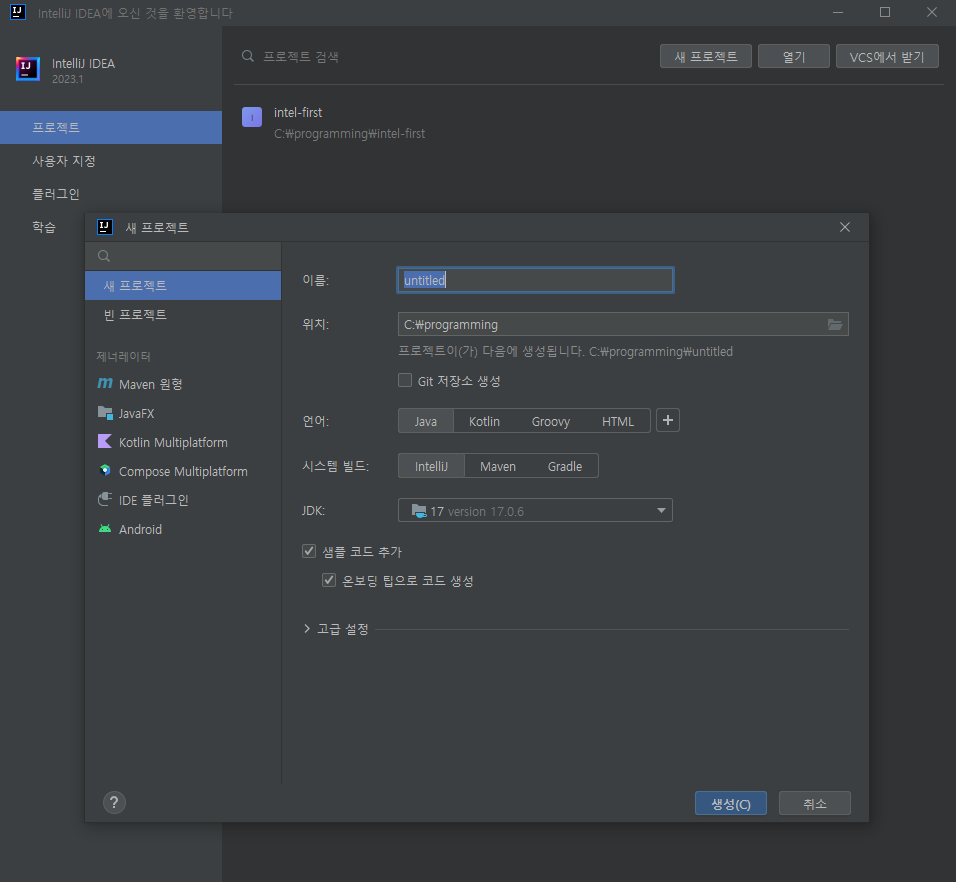
Task: Click the intel-first project icon
Action: pyautogui.click(x=252, y=117)
